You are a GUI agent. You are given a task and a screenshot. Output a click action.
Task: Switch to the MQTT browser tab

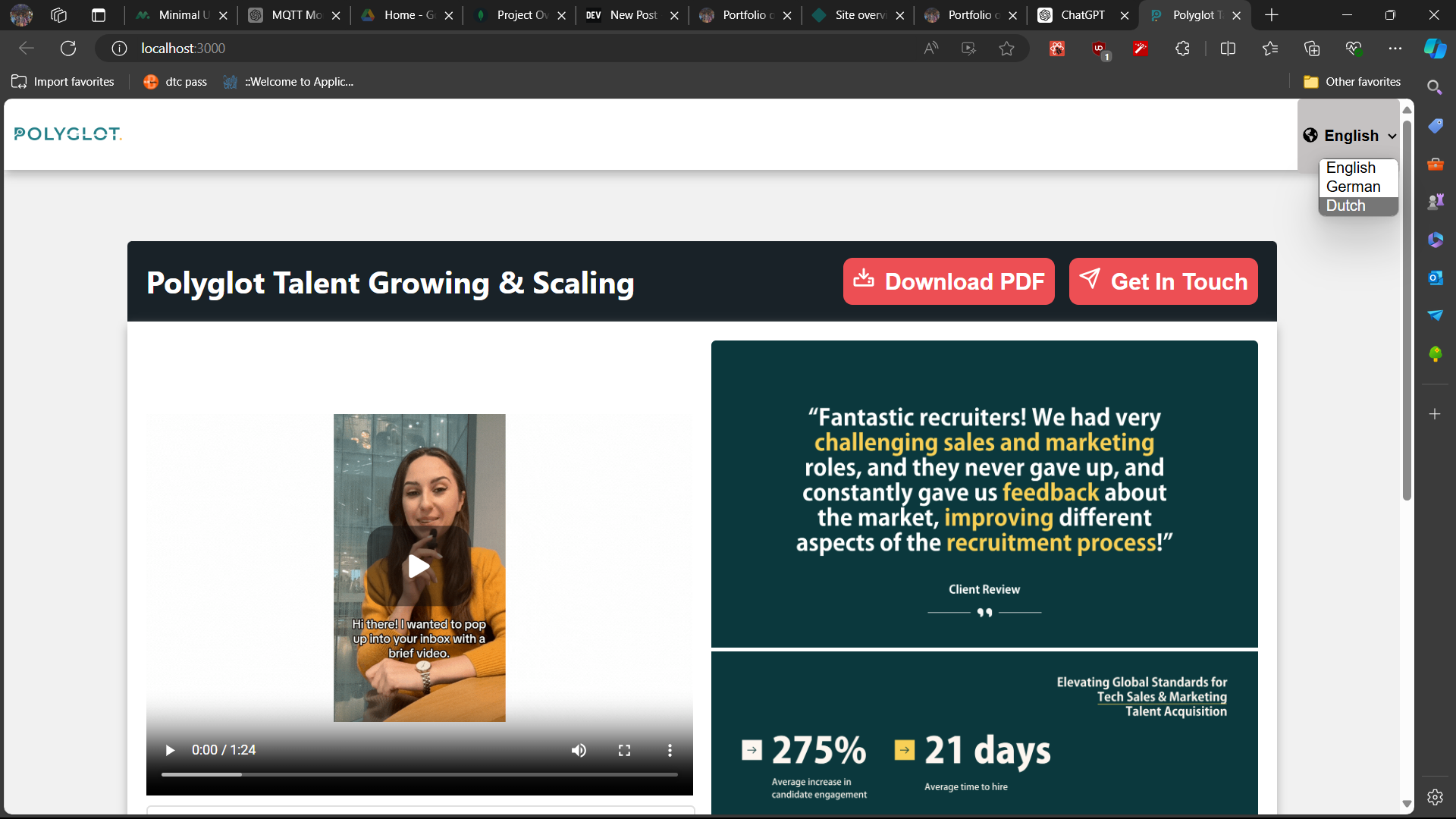[296, 15]
